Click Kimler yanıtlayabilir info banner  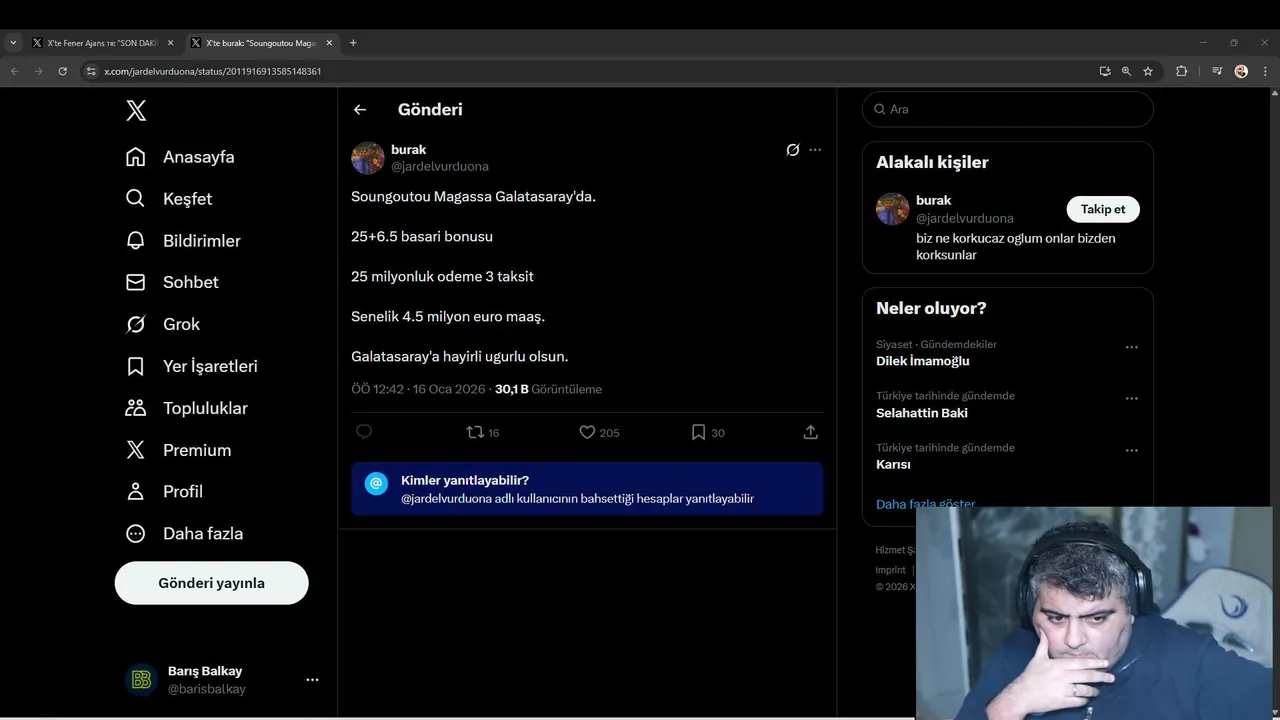(587, 488)
